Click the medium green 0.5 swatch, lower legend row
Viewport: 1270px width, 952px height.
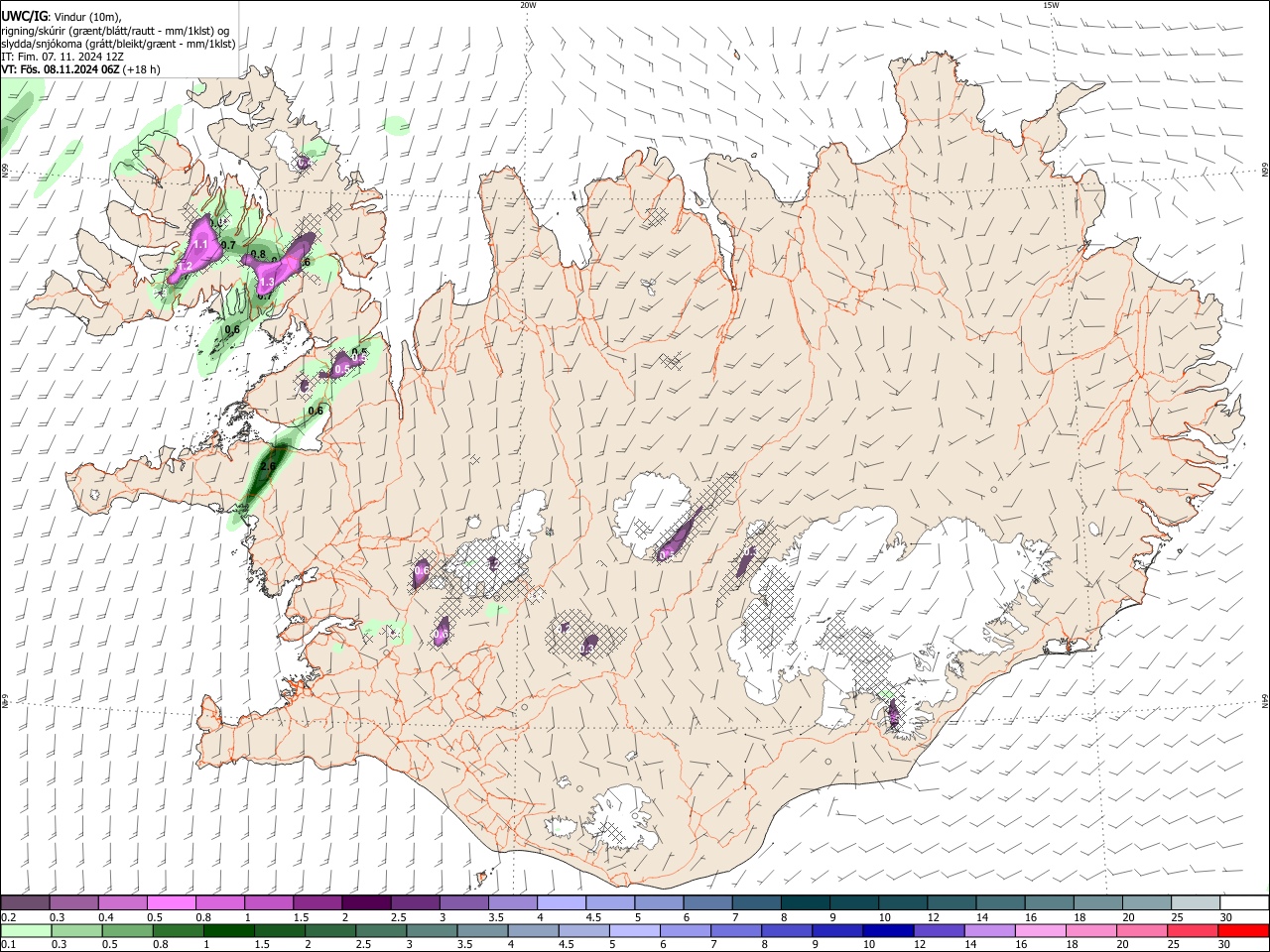click(x=127, y=930)
